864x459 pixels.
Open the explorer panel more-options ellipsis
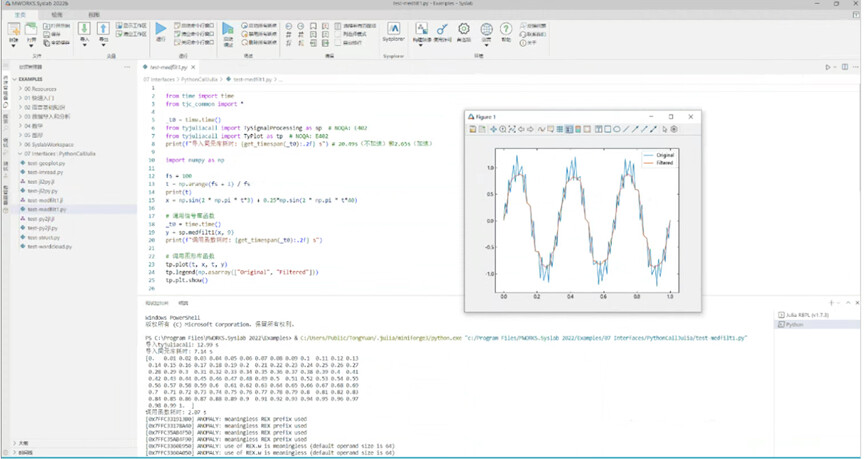coord(127,67)
